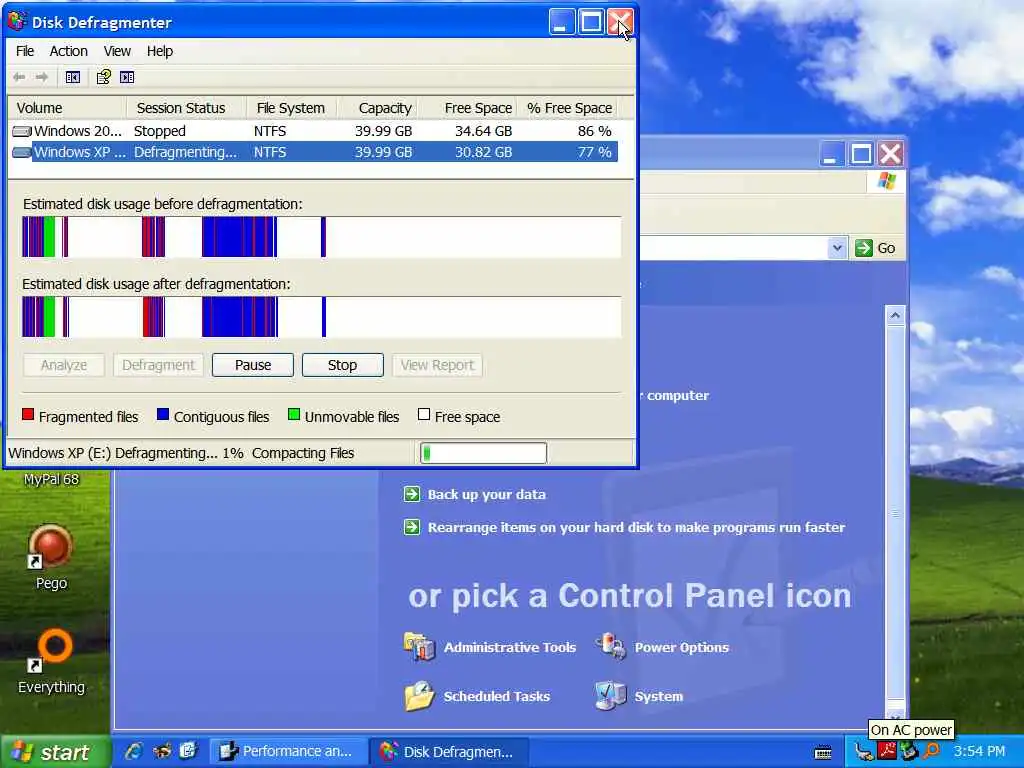The width and height of the screenshot is (1024, 768).
Task: Click the Disk Defragmen... taskbar button
Action: click(449, 752)
